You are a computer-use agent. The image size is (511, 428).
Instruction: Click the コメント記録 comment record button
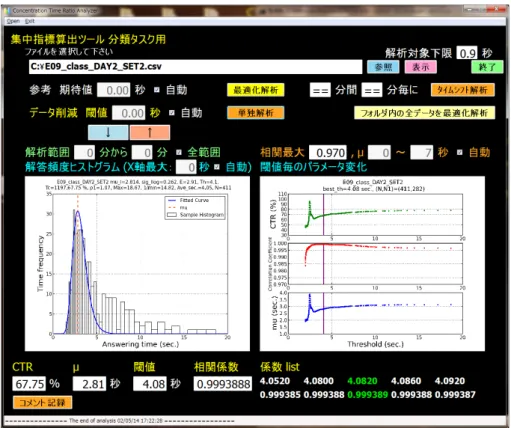click(x=42, y=402)
